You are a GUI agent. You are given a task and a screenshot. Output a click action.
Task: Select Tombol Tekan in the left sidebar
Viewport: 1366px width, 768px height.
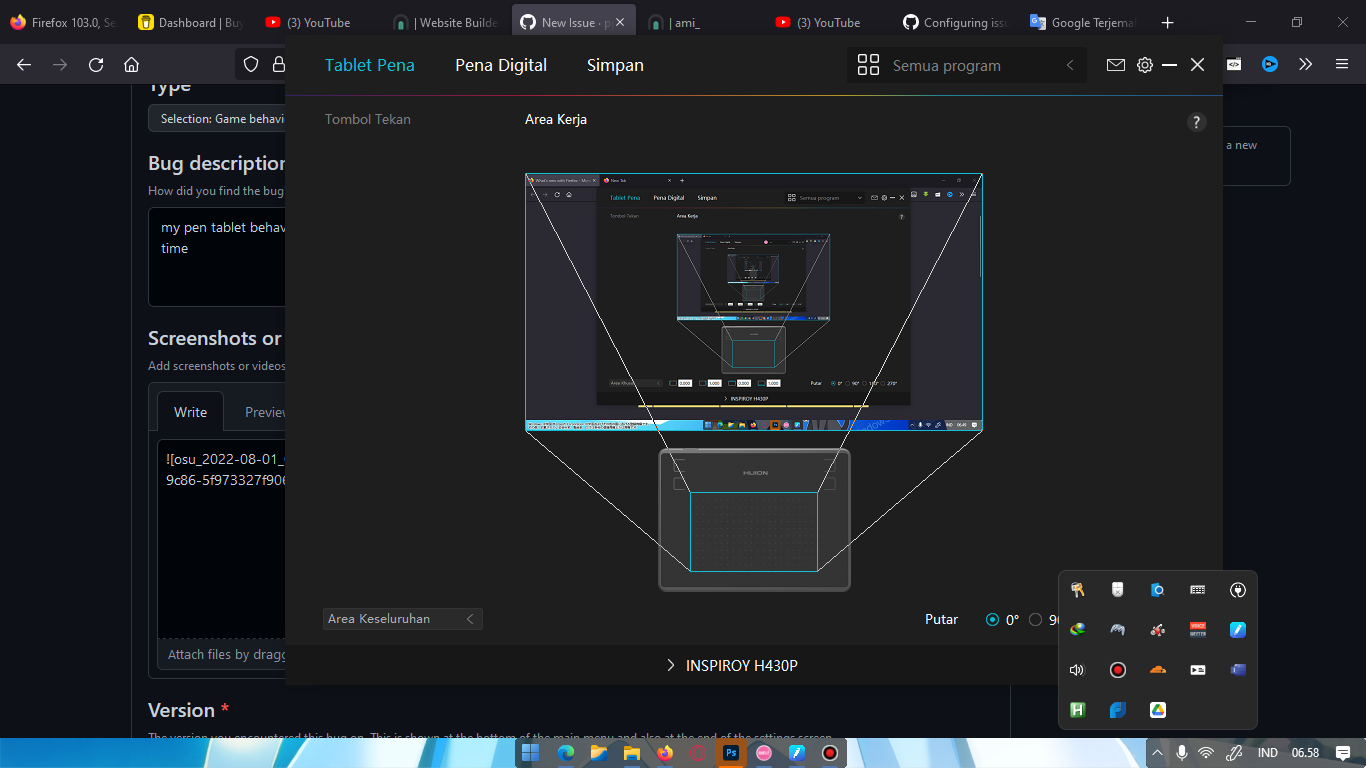click(366, 119)
